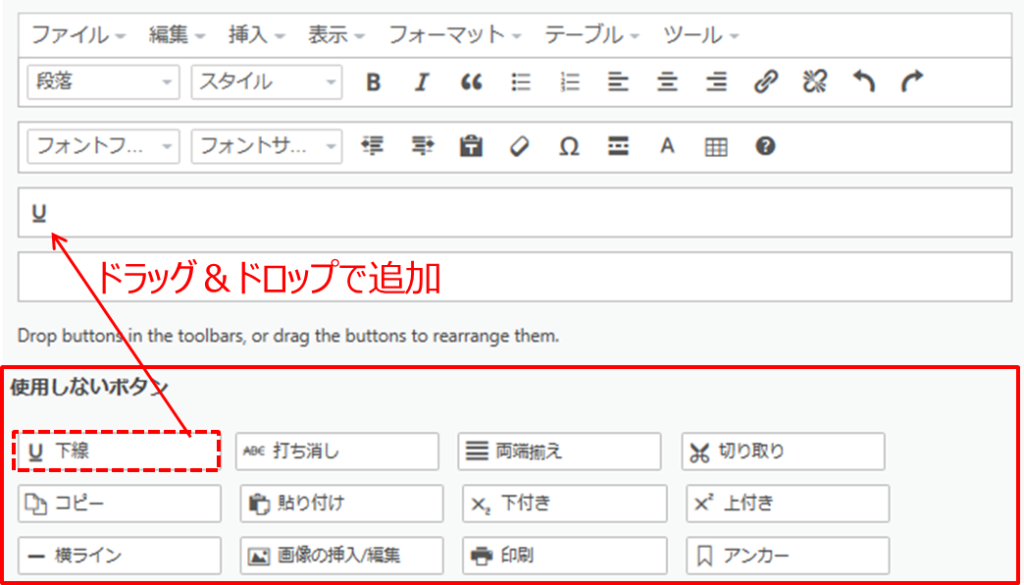Open the ファイル menu
This screenshot has width=1024, height=585.
78,35
